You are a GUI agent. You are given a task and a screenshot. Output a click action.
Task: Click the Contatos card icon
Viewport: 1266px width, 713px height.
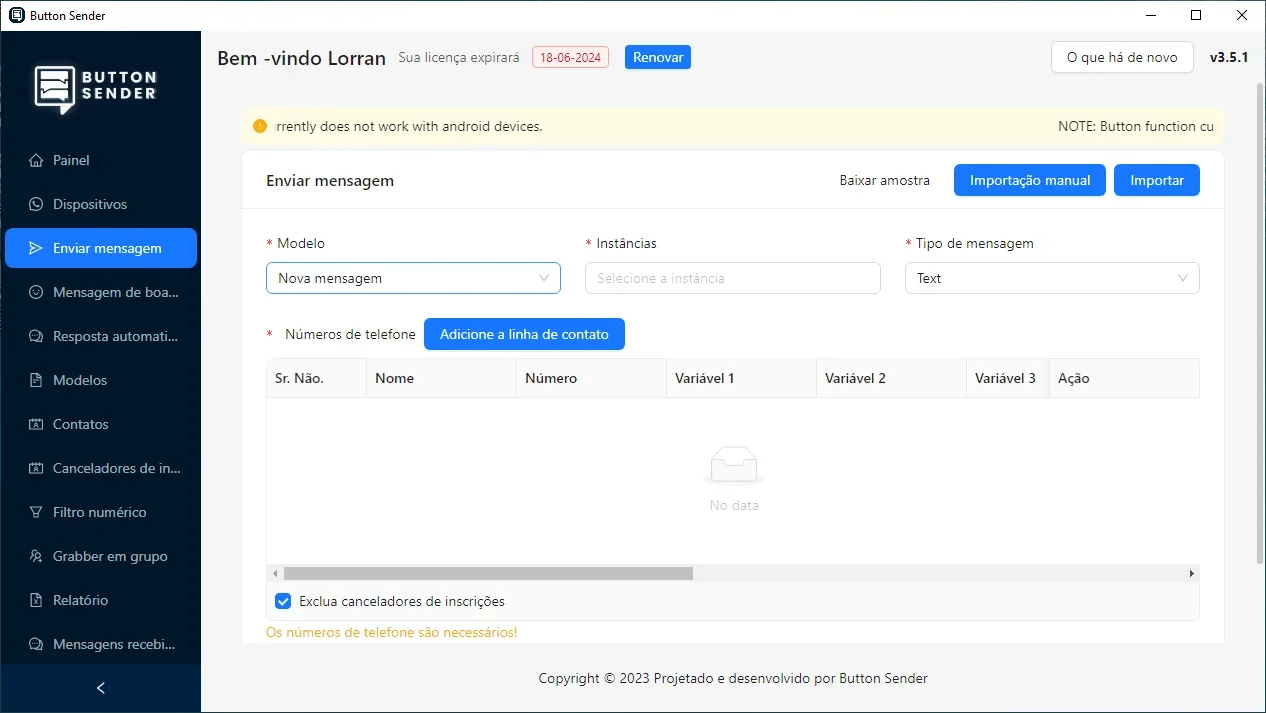pyautogui.click(x=36, y=424)
